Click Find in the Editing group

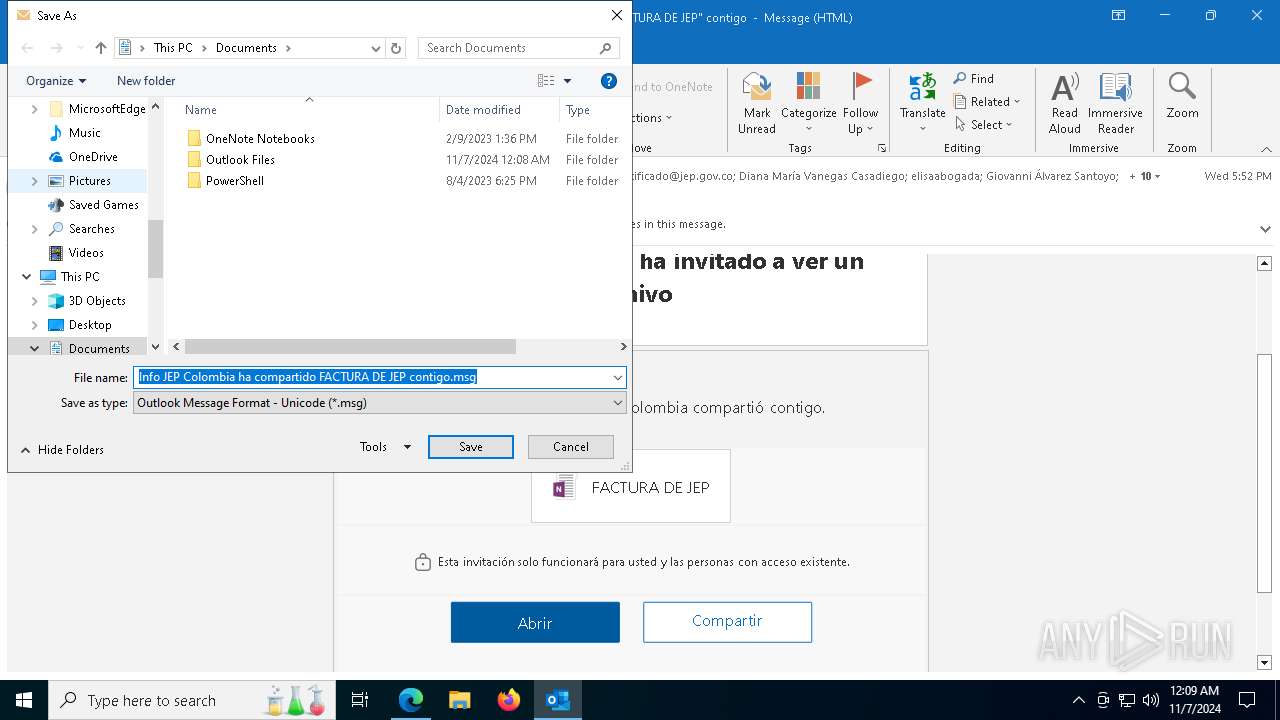pos(974,78)
